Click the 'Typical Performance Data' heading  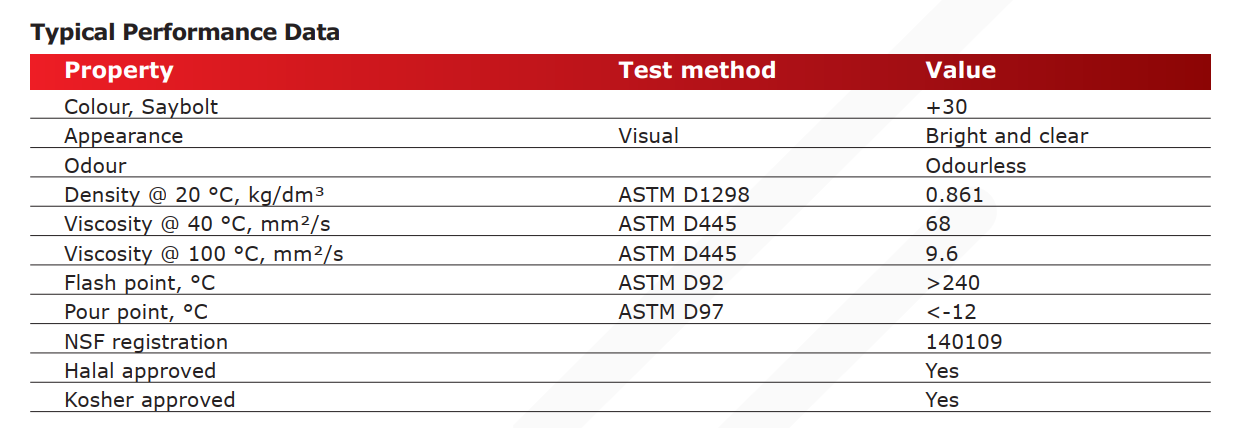(x=185, y=32)
